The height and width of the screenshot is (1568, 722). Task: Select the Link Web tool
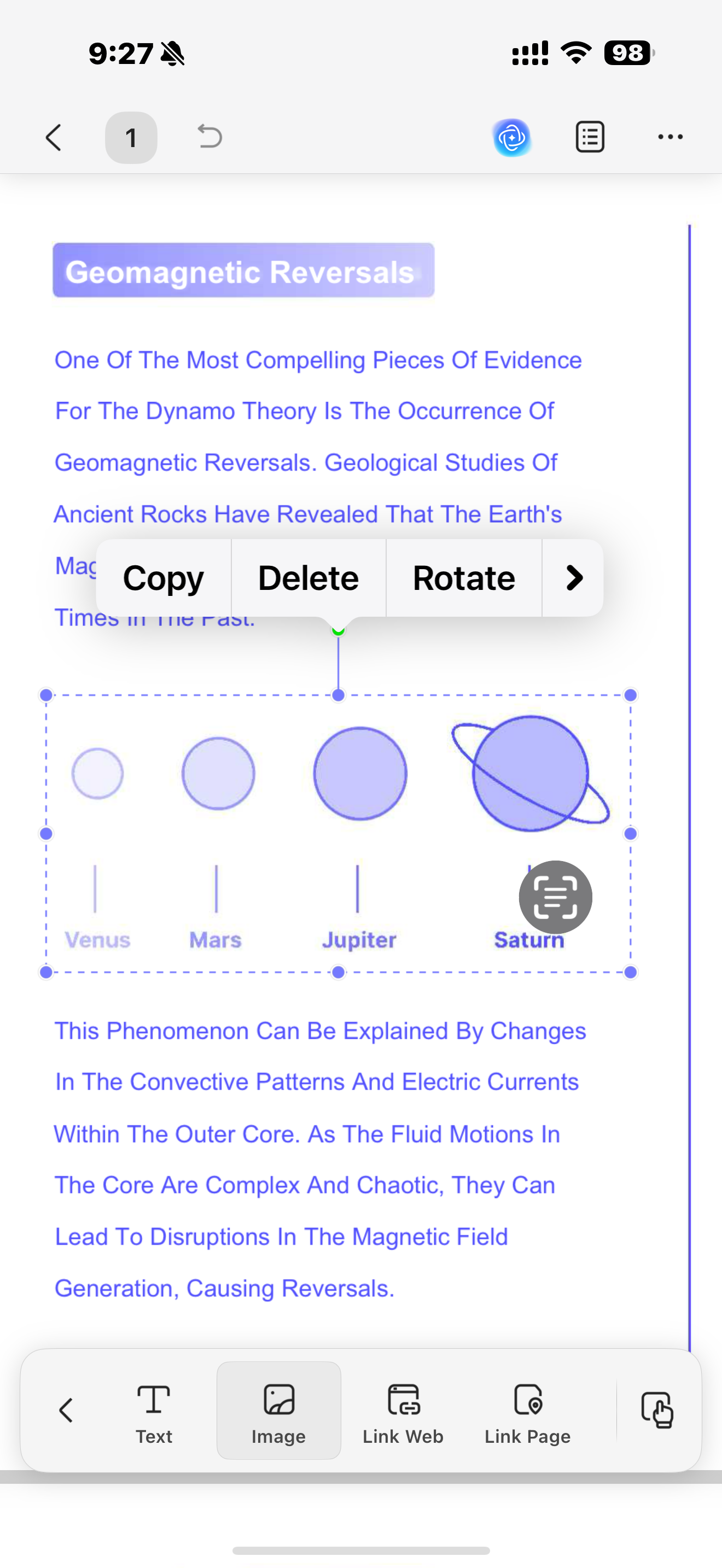point(403,1414)
